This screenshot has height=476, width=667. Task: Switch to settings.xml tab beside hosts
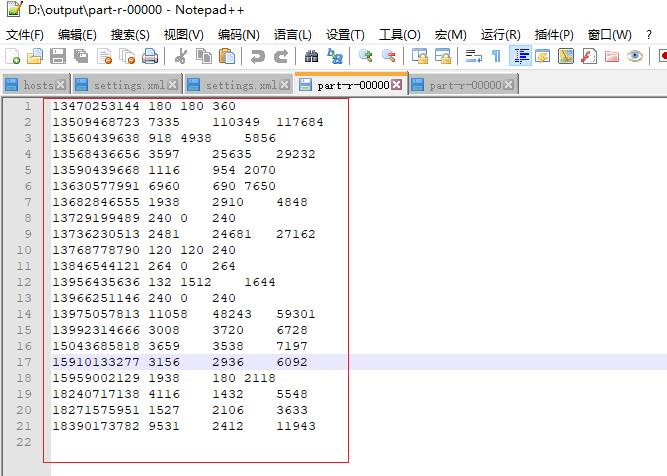[x=129, y=85]
